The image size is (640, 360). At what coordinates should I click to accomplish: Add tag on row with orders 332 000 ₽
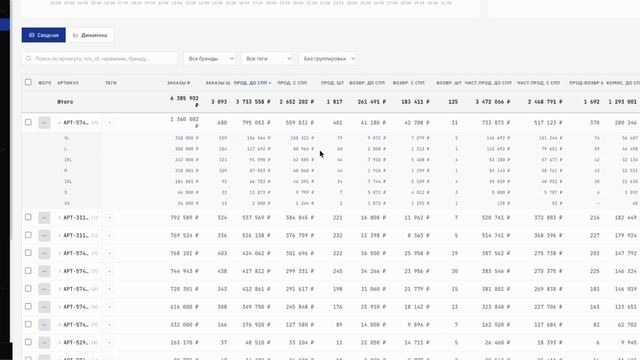pos(109,325)
